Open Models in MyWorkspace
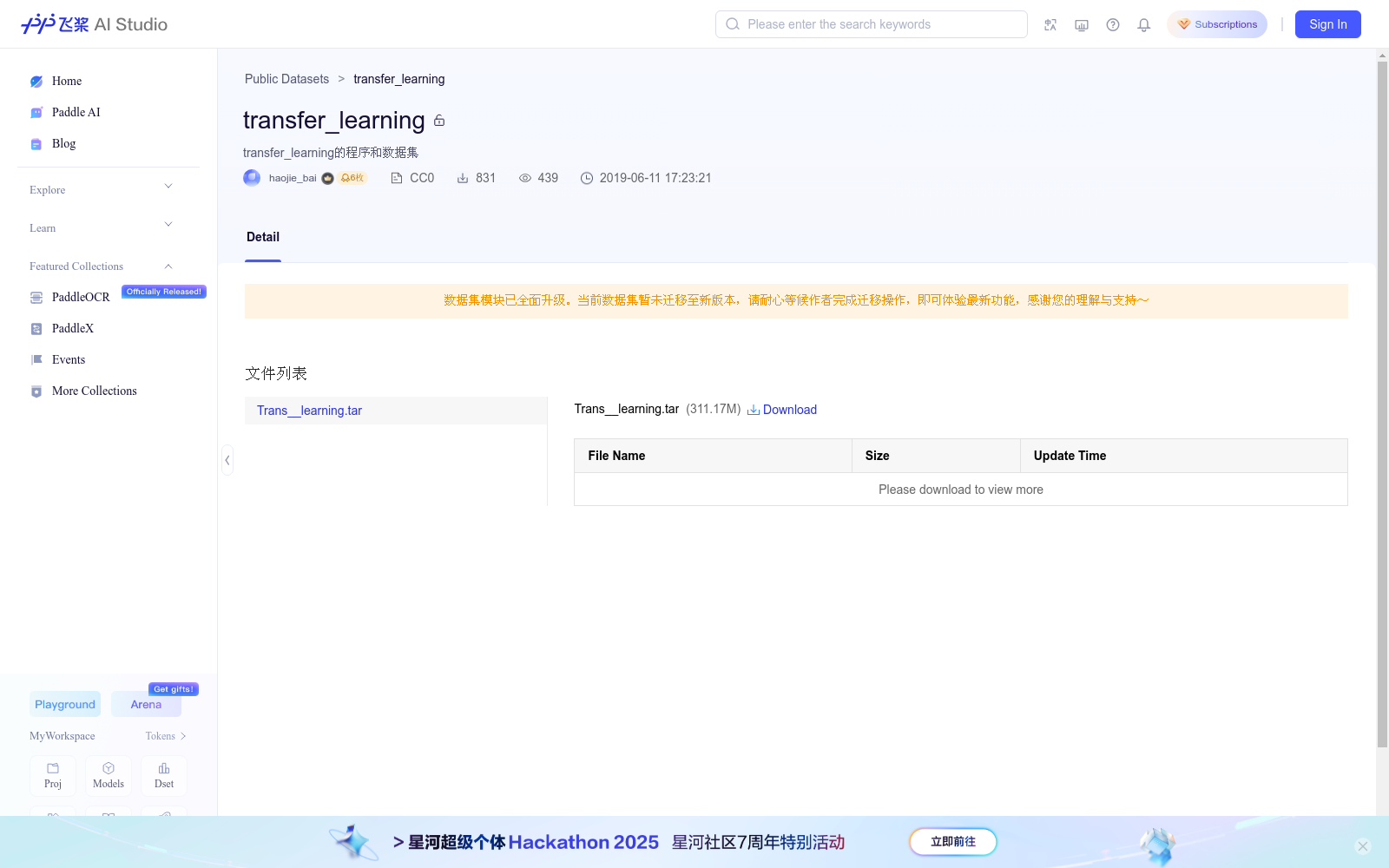The height and width of the screenshot is (868, 1389). coord(109,776)
